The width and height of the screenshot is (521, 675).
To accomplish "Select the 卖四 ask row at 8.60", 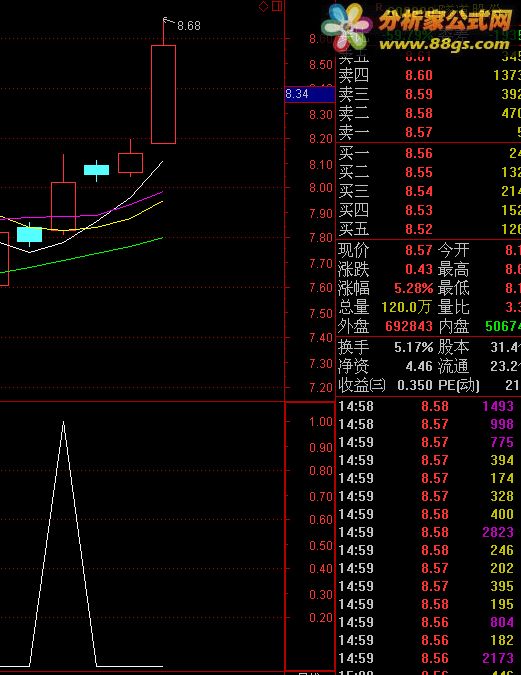I will point(428,75).
